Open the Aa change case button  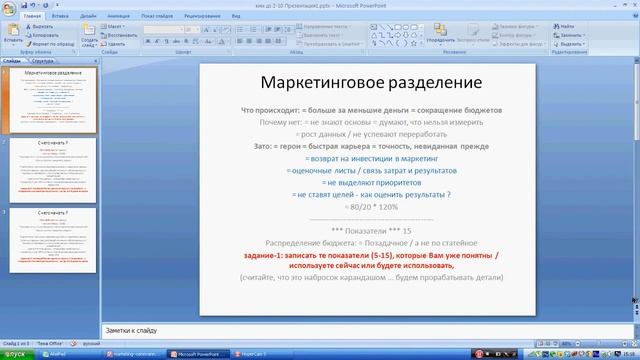click(x=209, y=41)
